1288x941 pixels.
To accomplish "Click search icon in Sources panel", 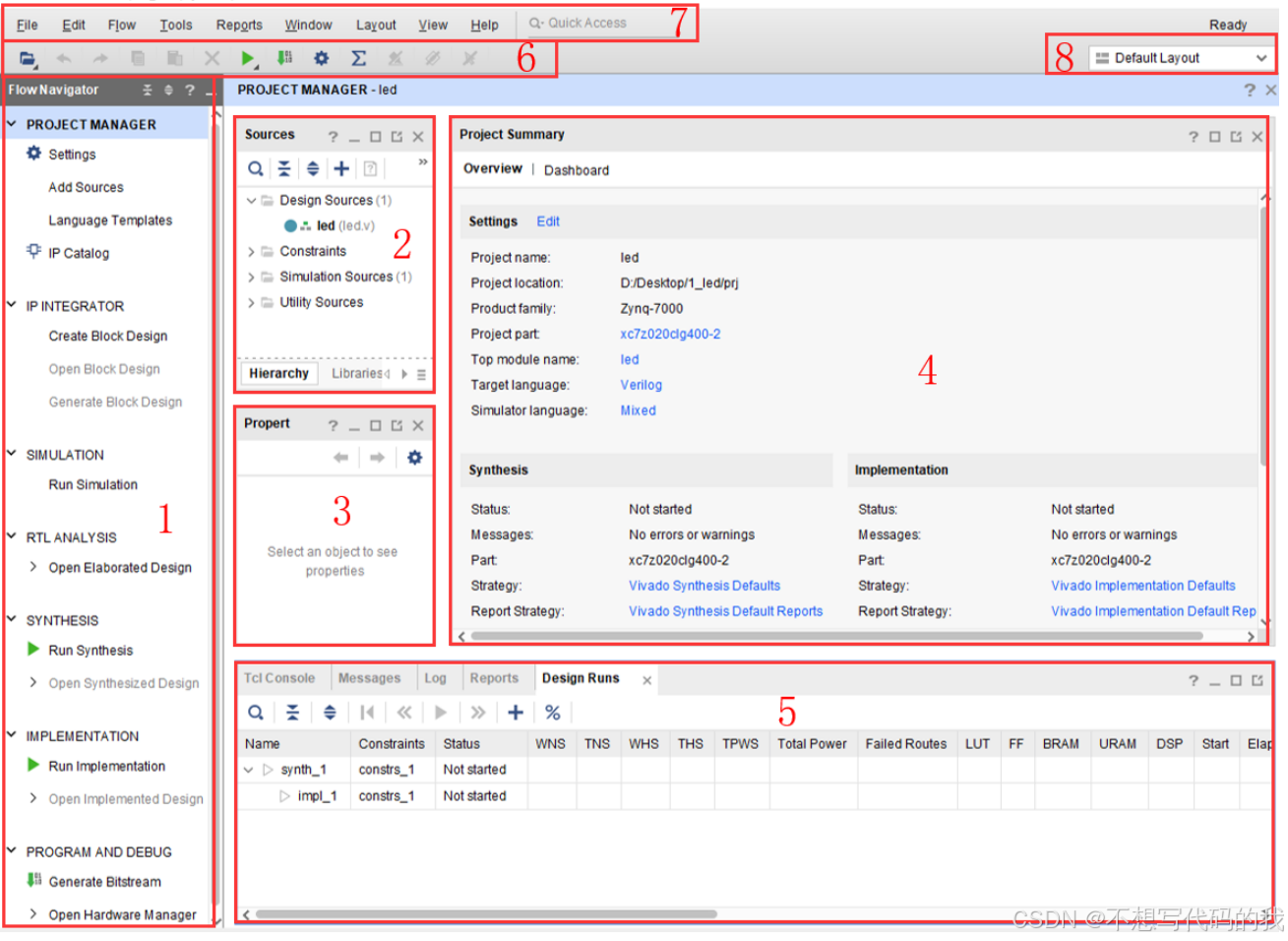I will pyautogui.click(x=256, y=168).
